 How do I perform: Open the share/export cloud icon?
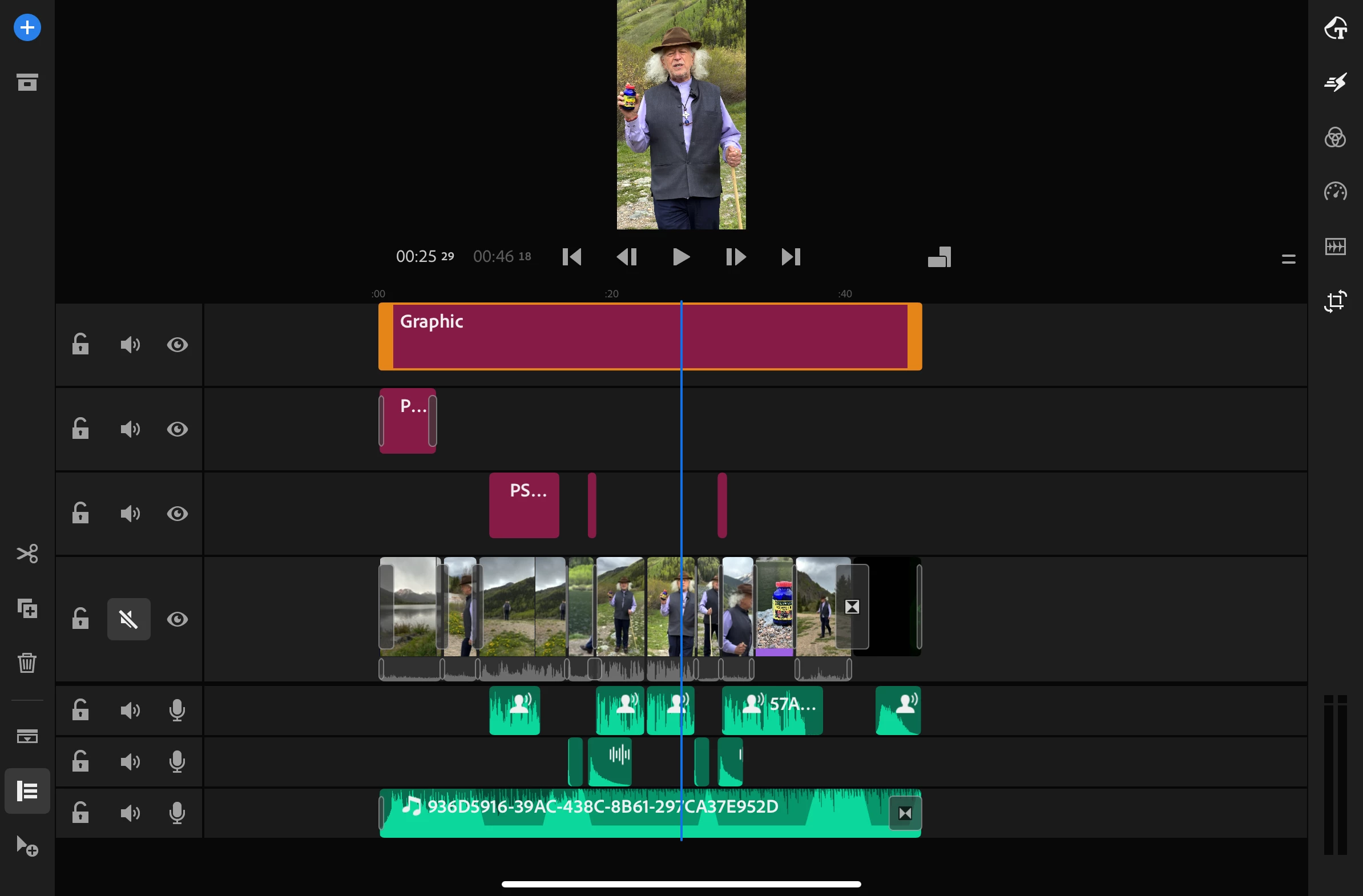pyautogui.click(x=1336, y=27)
